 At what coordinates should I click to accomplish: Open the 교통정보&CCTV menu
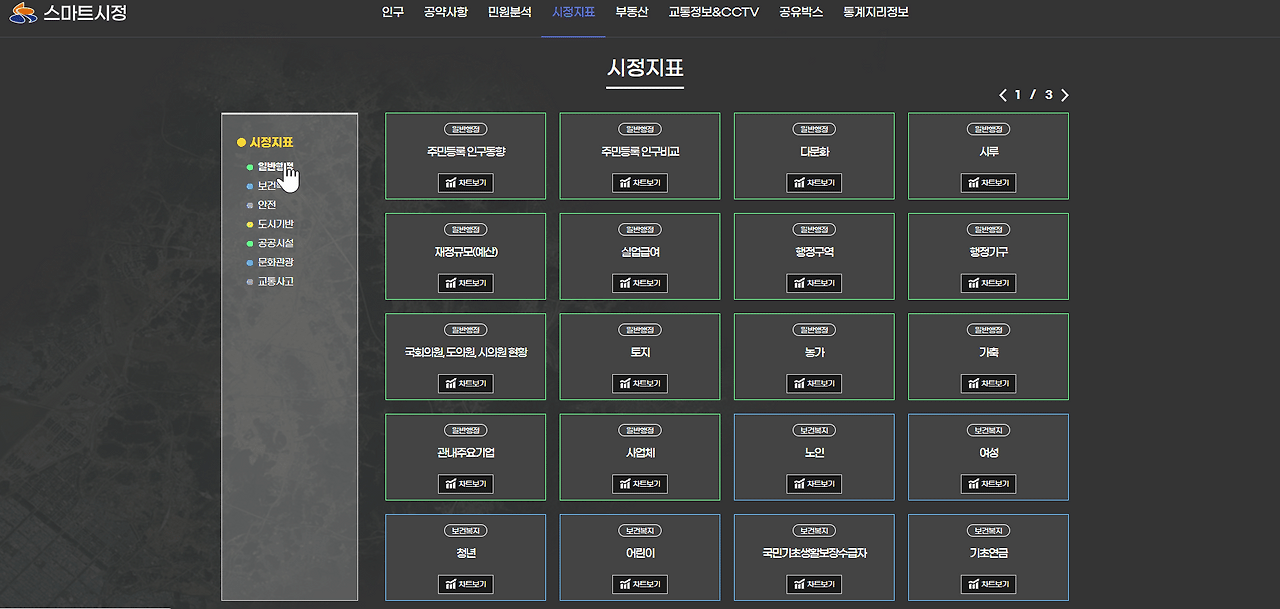714,12
